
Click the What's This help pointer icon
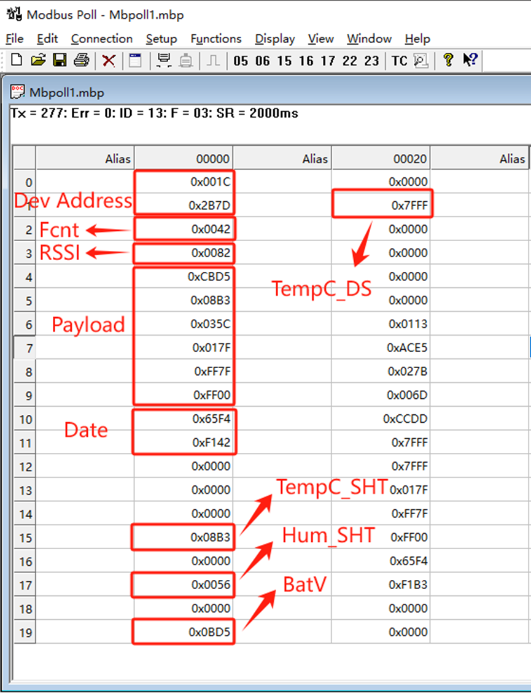469,60
